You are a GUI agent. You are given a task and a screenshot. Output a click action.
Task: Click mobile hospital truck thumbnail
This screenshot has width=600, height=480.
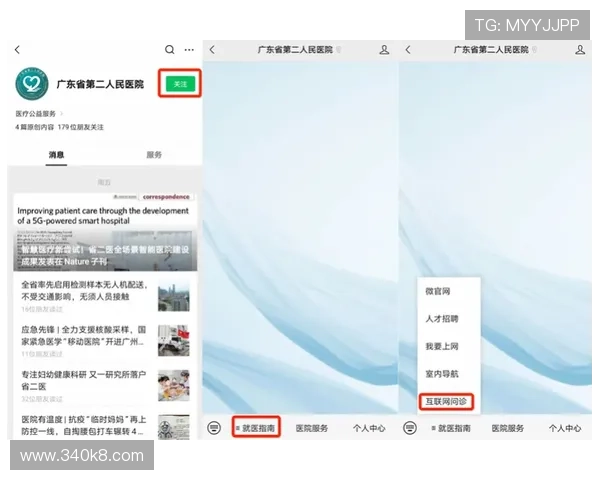pos(174,341)
